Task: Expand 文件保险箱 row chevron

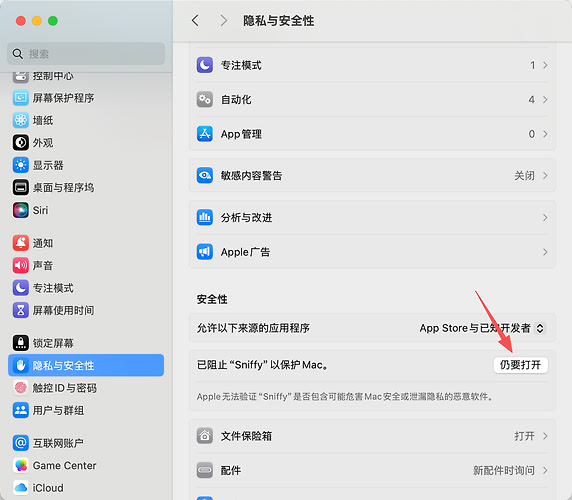Action: (x=545, y=436)
